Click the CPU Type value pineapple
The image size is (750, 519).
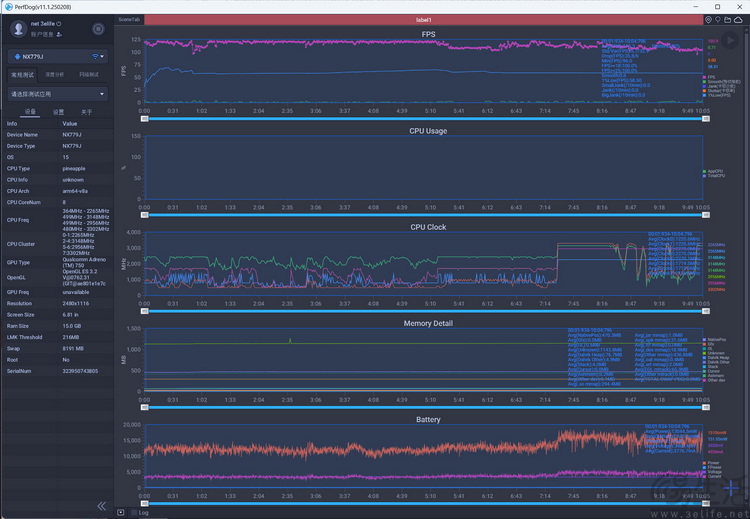(74, 169)
